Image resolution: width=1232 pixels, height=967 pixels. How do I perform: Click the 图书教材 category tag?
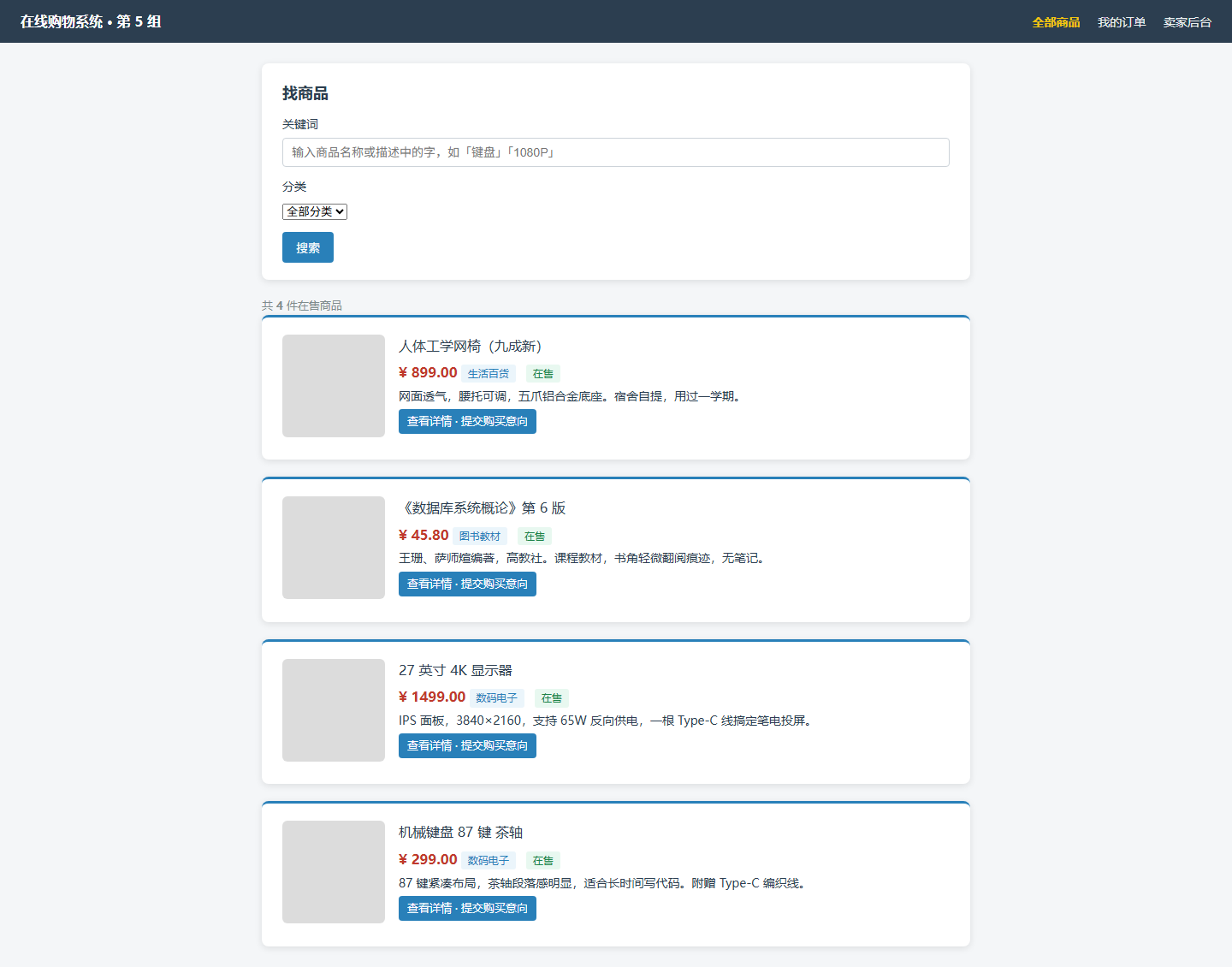pyautogui.click(x=480, y=537)
